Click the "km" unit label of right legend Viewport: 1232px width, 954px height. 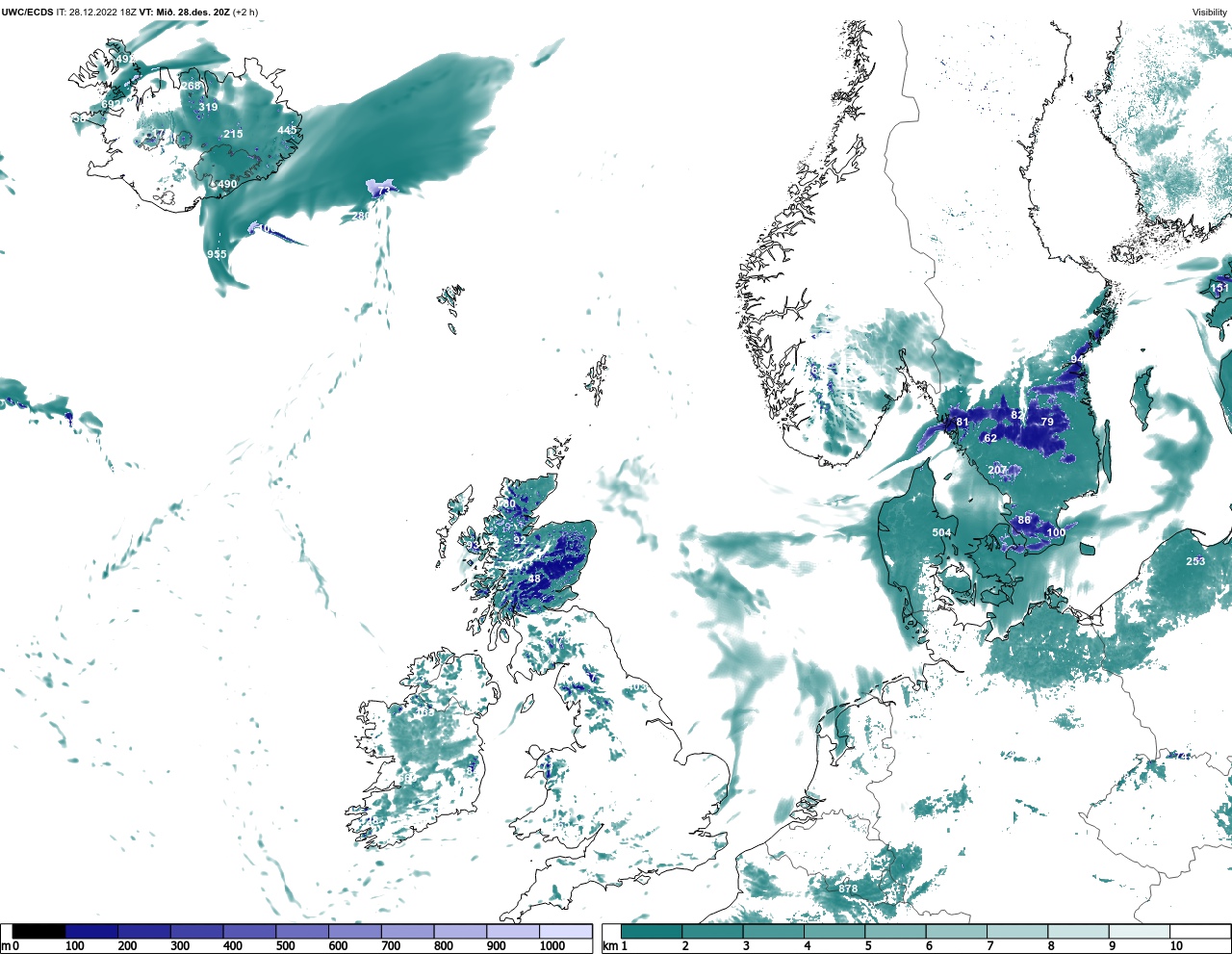click(x=609, y=946)
